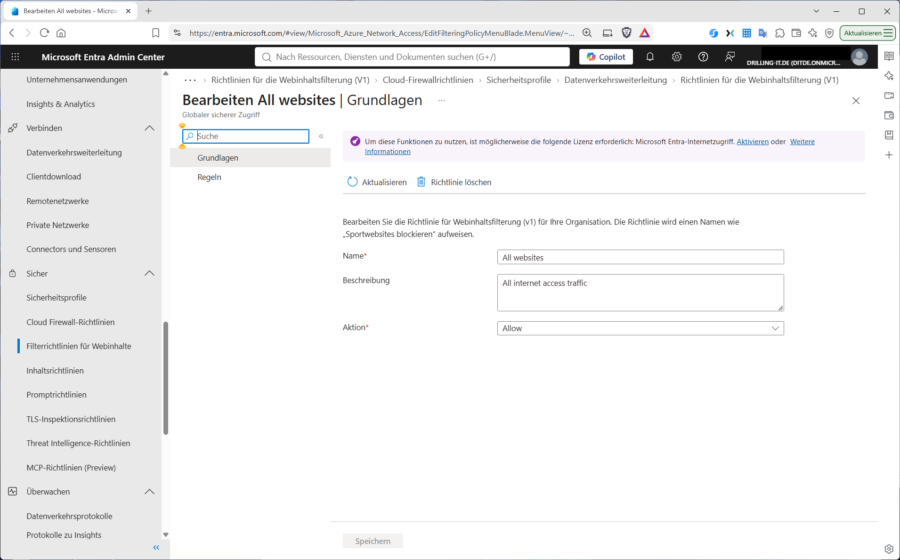Viewport: 900px width, 560px height.
Task: Click Cloud-Firewallrichtlinien in the breadcrumb
Action: point(428,80)
